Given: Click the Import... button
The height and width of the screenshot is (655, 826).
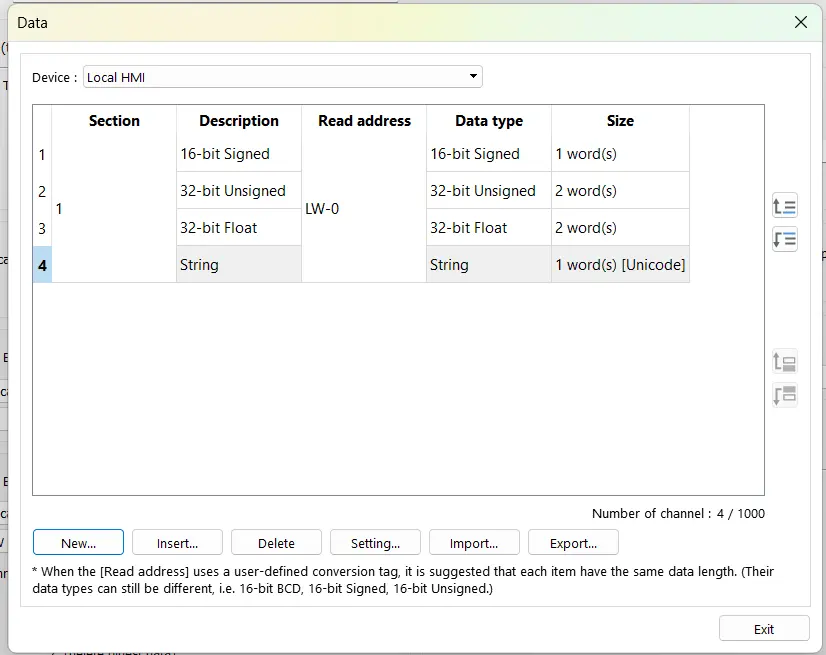Looking at the screenshot, I should pos(474,542).
